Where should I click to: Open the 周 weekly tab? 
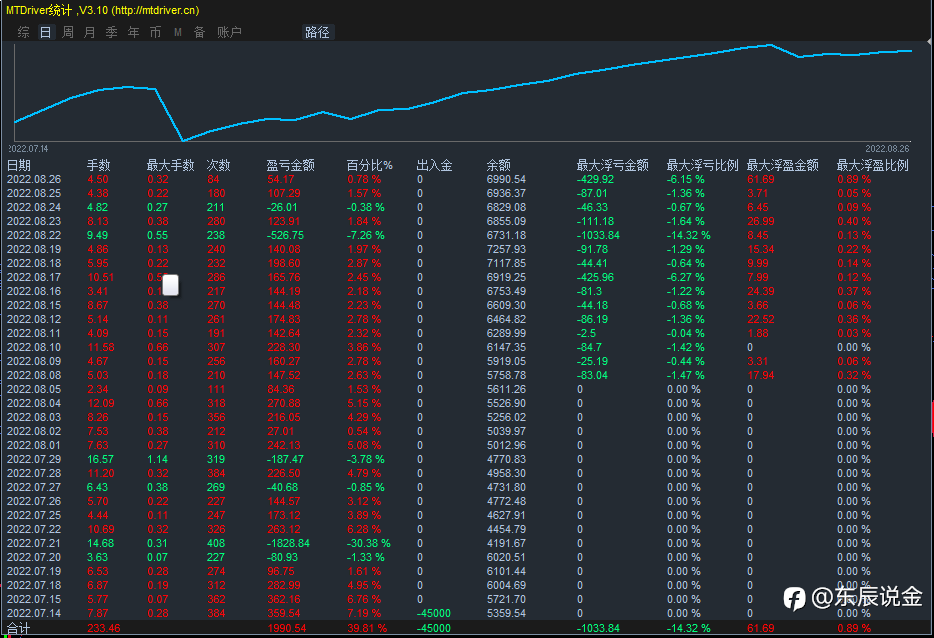point(68,32)
